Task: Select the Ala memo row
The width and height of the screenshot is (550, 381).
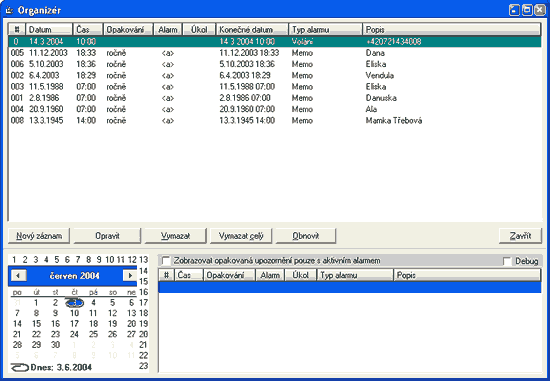Action: (x=275, y=109)
